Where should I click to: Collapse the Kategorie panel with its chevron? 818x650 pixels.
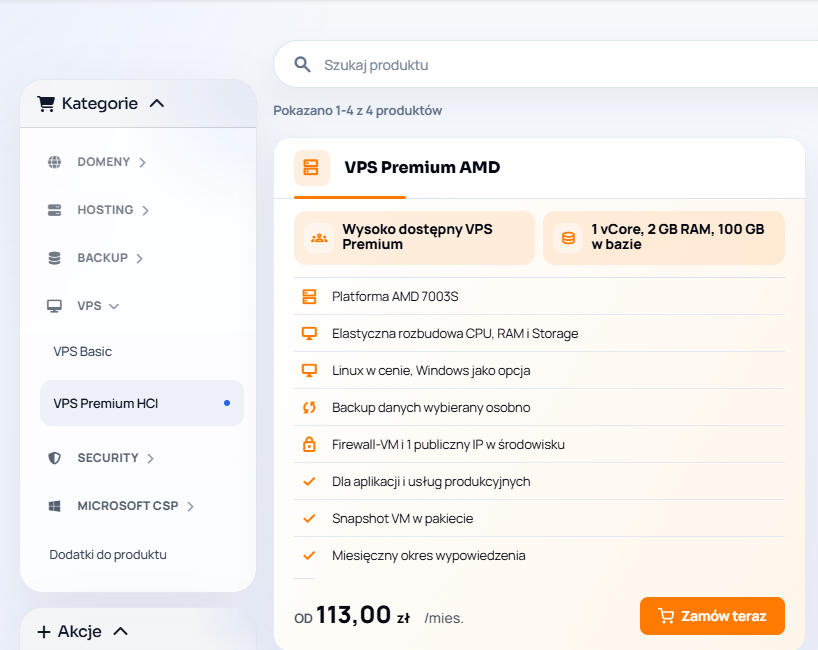[x=157, y=104]
